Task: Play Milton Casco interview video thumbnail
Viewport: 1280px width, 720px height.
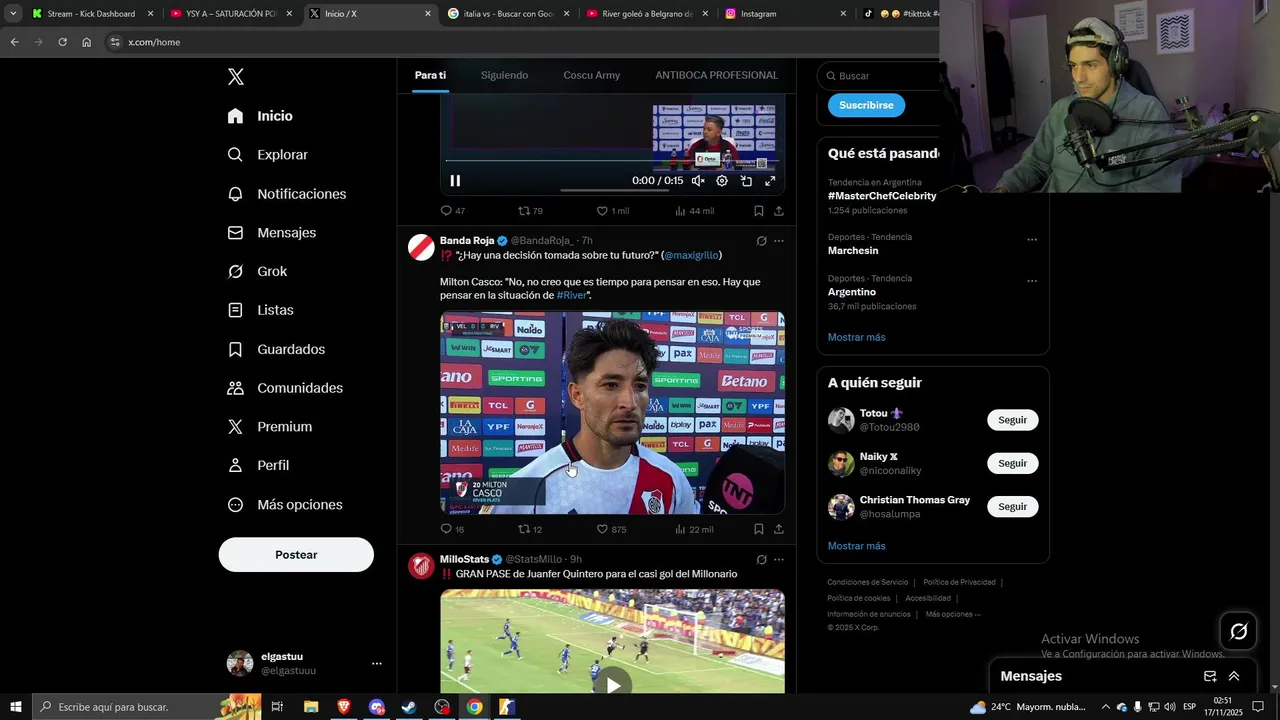Action: [612, 412]
